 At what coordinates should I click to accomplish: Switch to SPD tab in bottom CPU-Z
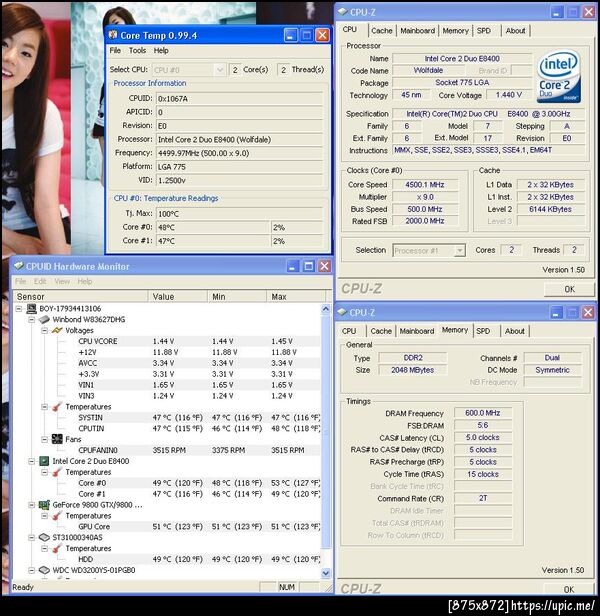[483, 331]
